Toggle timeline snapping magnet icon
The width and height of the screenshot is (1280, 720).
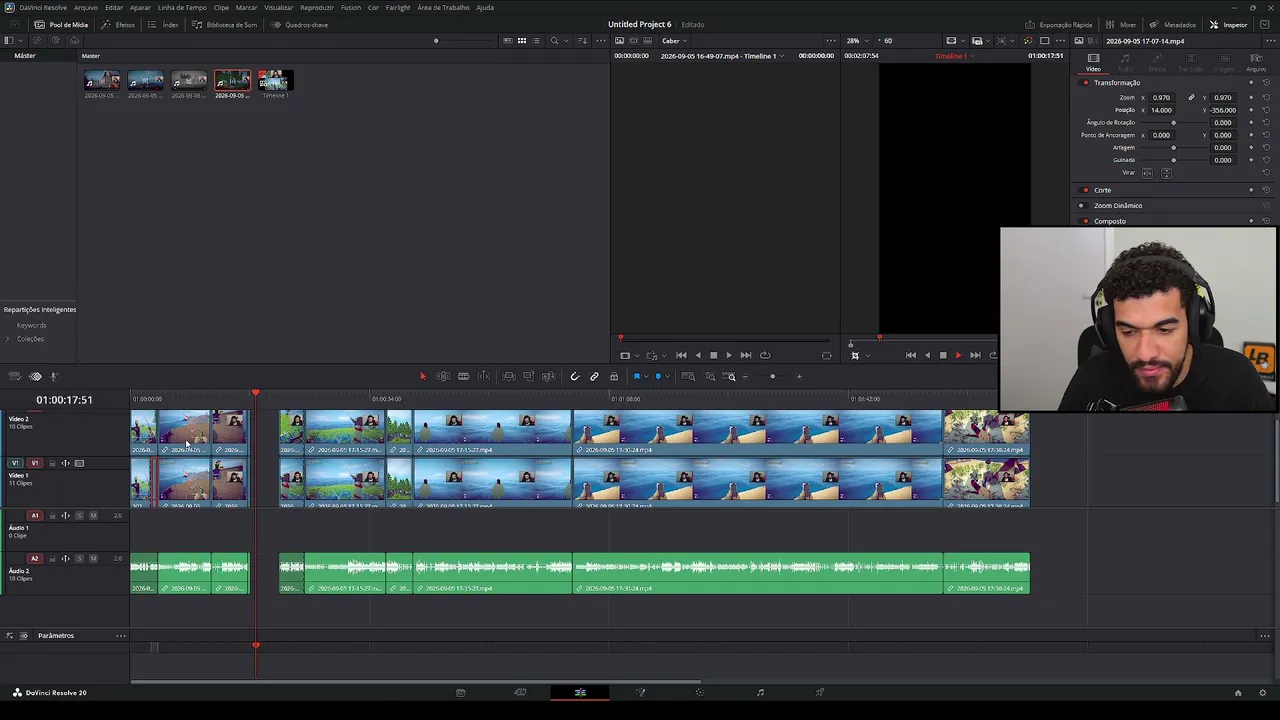click(574, 376)
